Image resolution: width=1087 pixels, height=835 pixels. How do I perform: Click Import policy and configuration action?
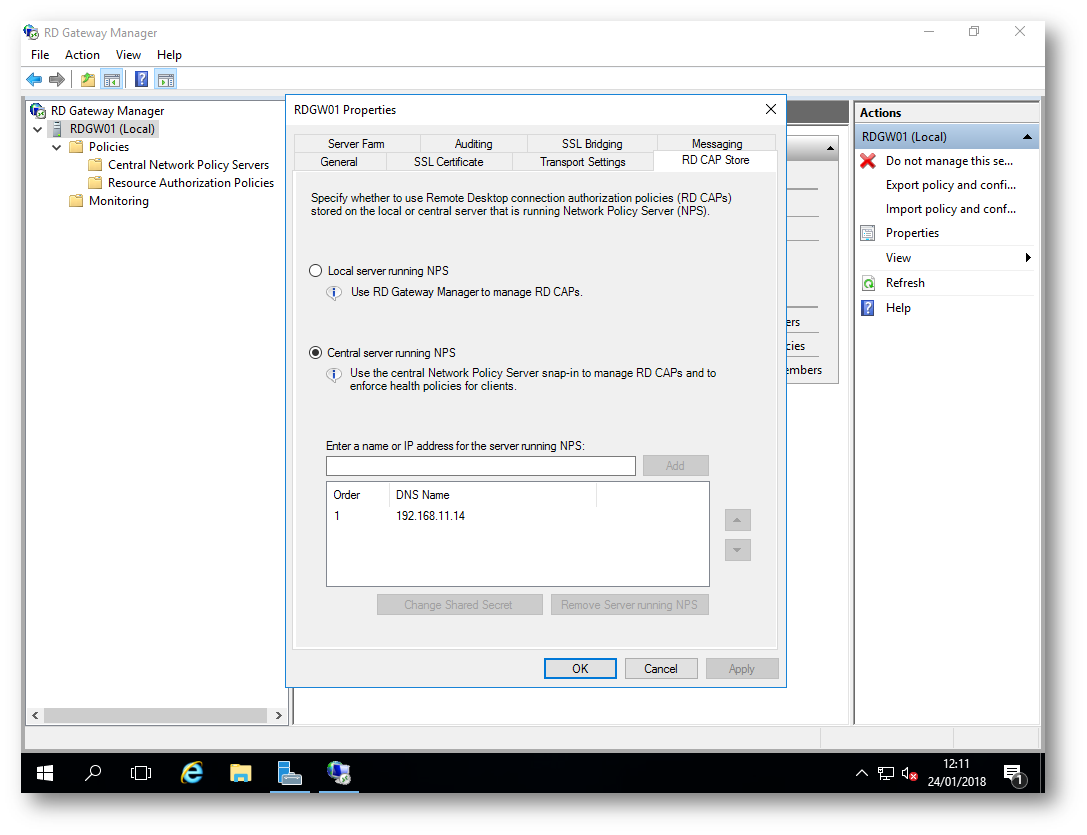[x=950, y=209]
